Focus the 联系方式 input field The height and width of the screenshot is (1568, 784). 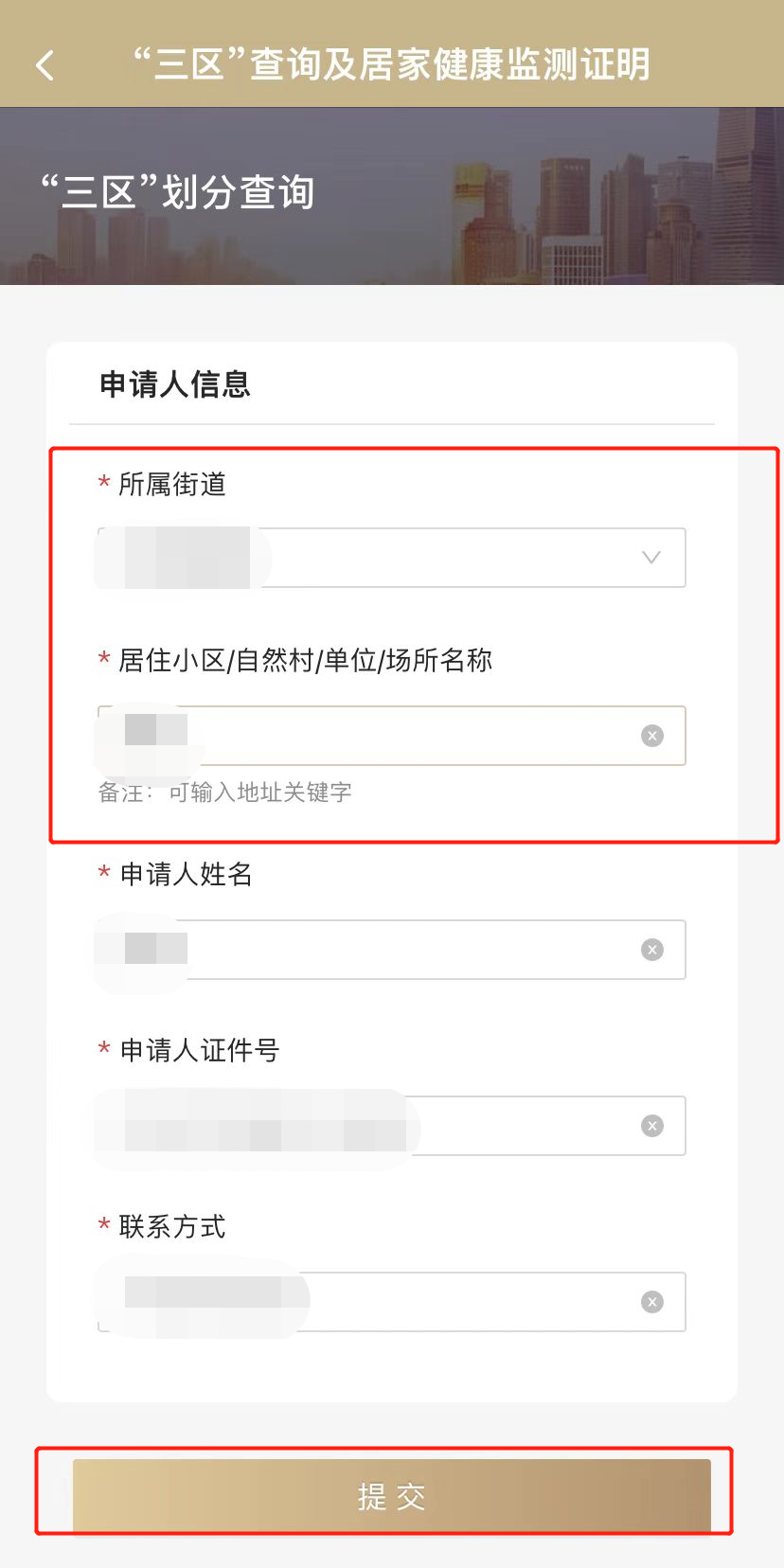tap(392, 1302)
